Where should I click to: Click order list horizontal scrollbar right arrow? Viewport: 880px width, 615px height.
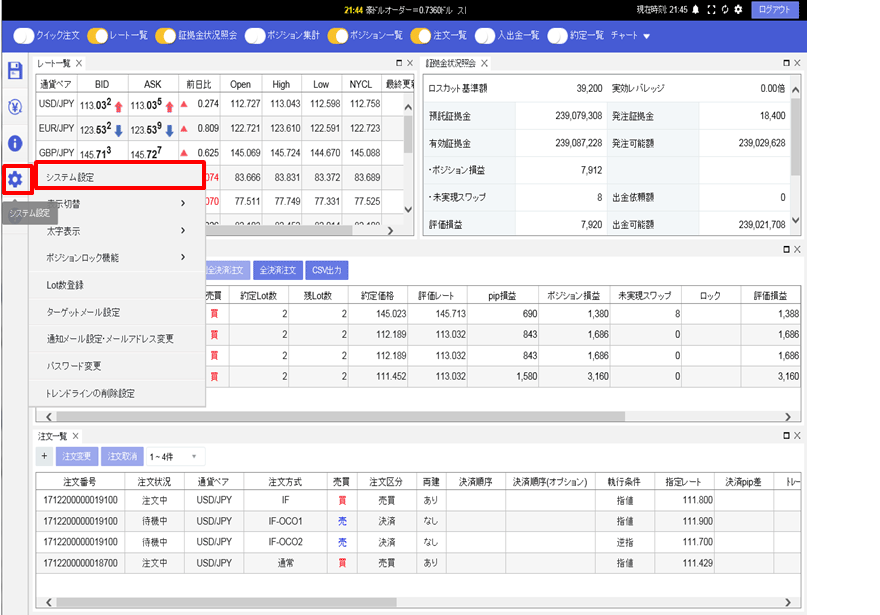[x=788, y=603]
